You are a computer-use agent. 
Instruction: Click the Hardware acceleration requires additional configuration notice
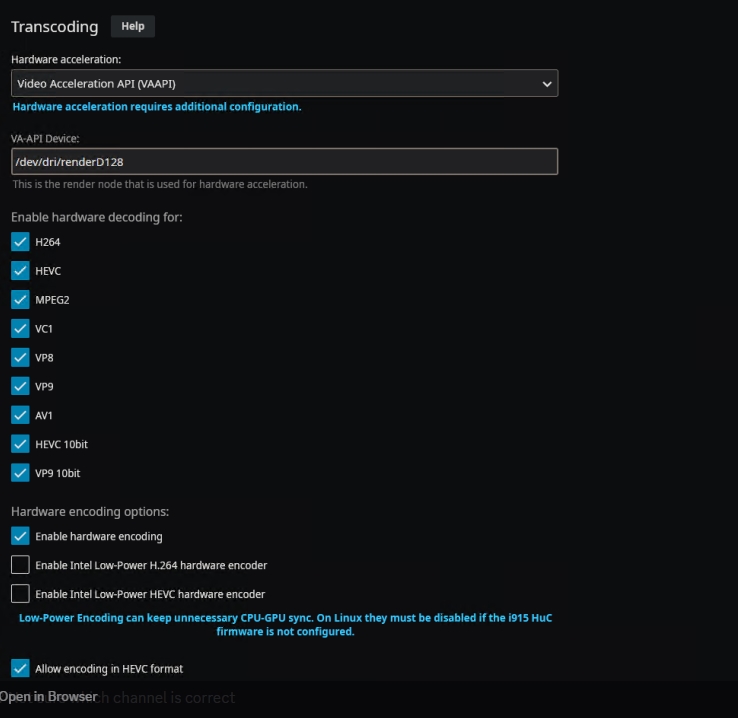click(x=156, y=106)
